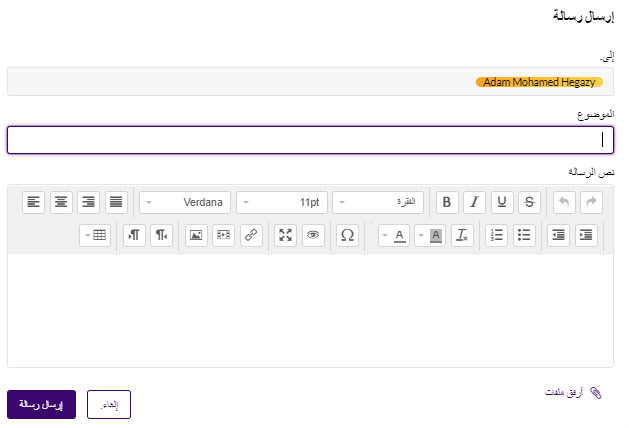Apply the background highlight color
The height and width of the screenshot is (428, 629).
[436, 235]
